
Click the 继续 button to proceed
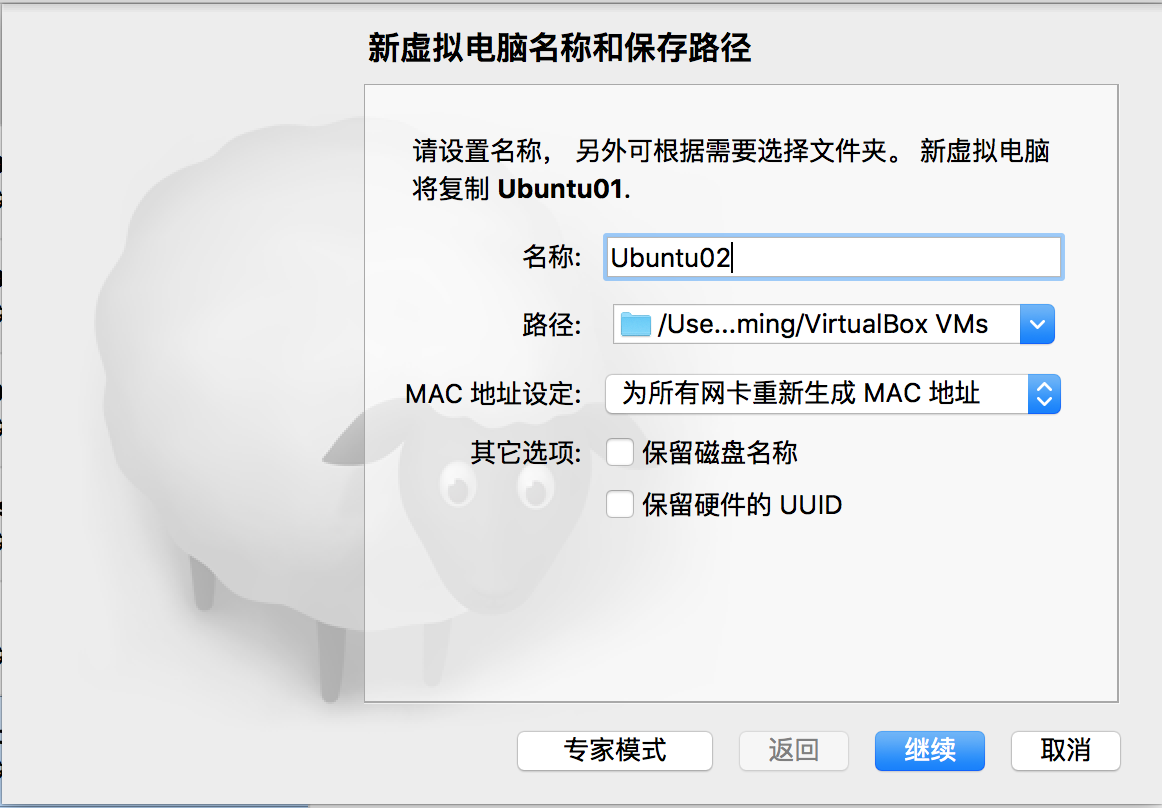[930, 750]
